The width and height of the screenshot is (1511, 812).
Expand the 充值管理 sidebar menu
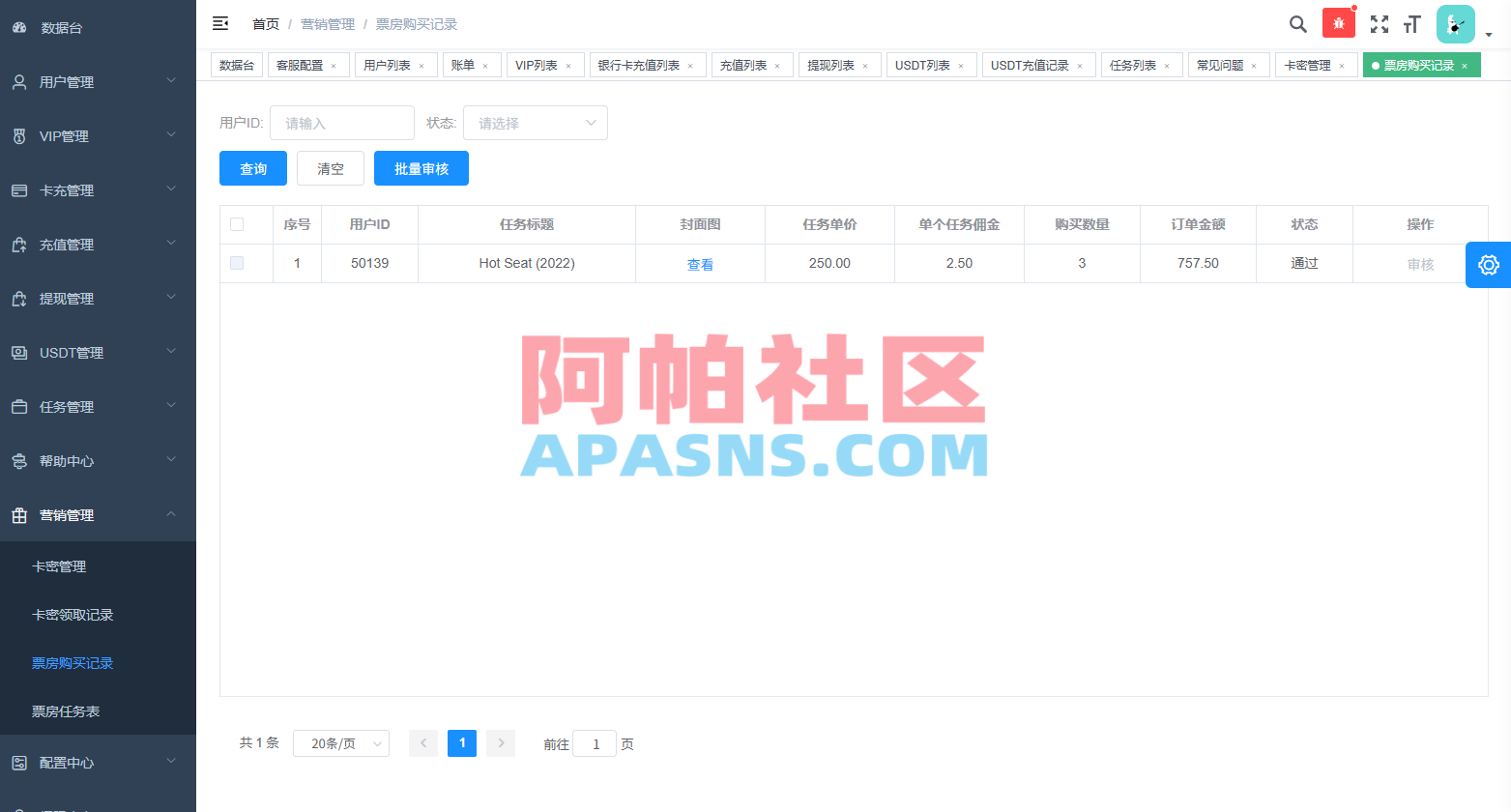pos(98,245)
